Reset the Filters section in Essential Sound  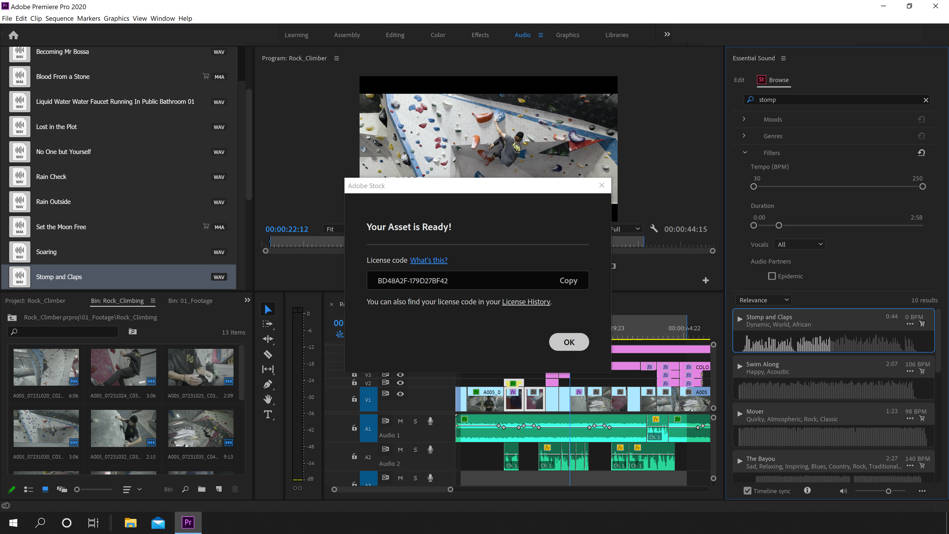point(921,153)
